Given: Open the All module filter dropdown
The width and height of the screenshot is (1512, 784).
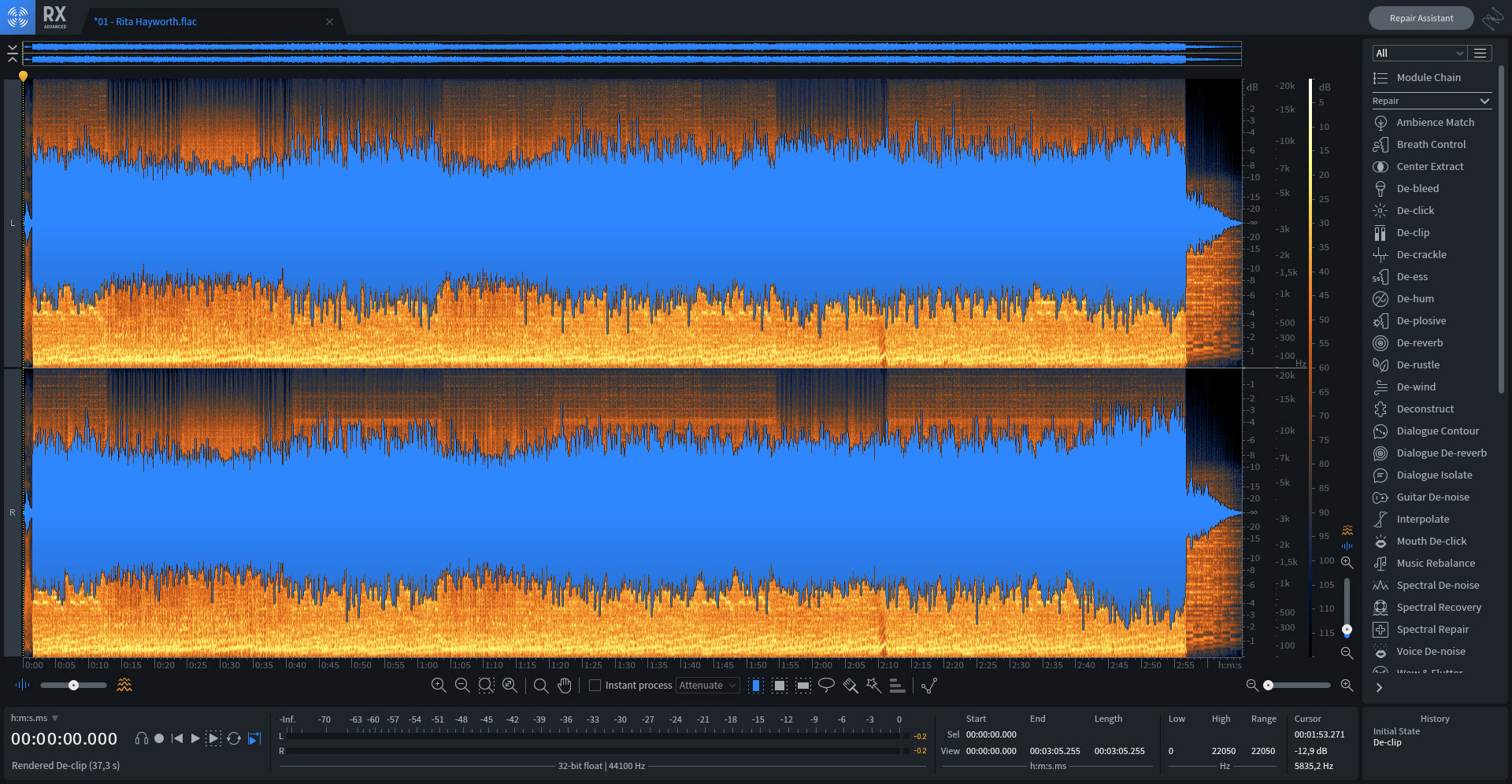Looking at the screenshot, I should click(1418, 53).
